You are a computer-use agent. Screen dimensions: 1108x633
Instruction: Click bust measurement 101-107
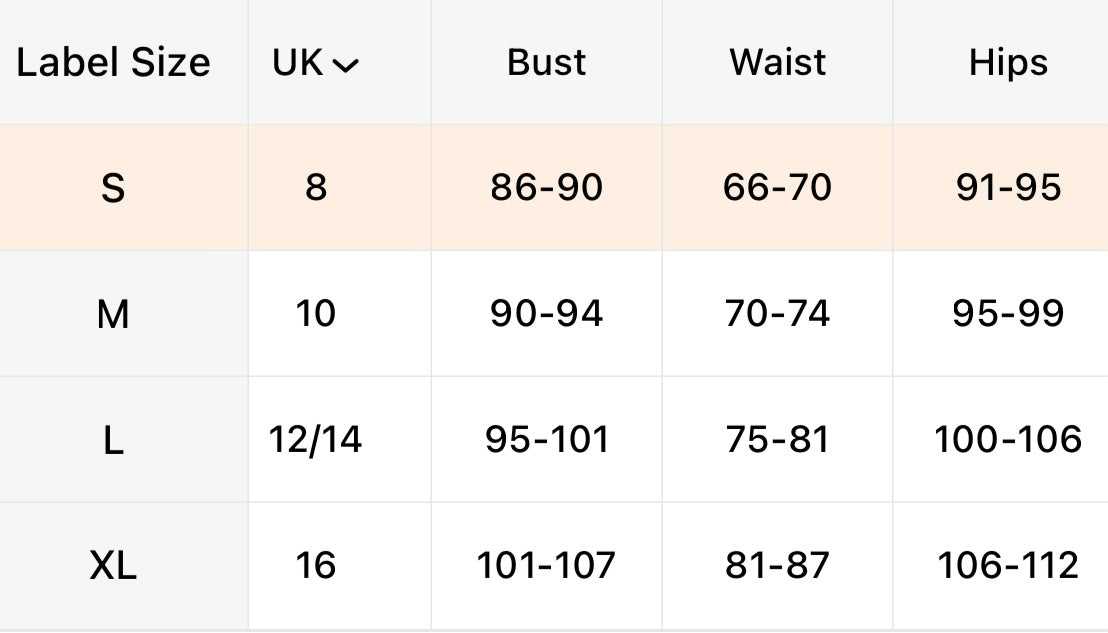[x=547, y=566]
